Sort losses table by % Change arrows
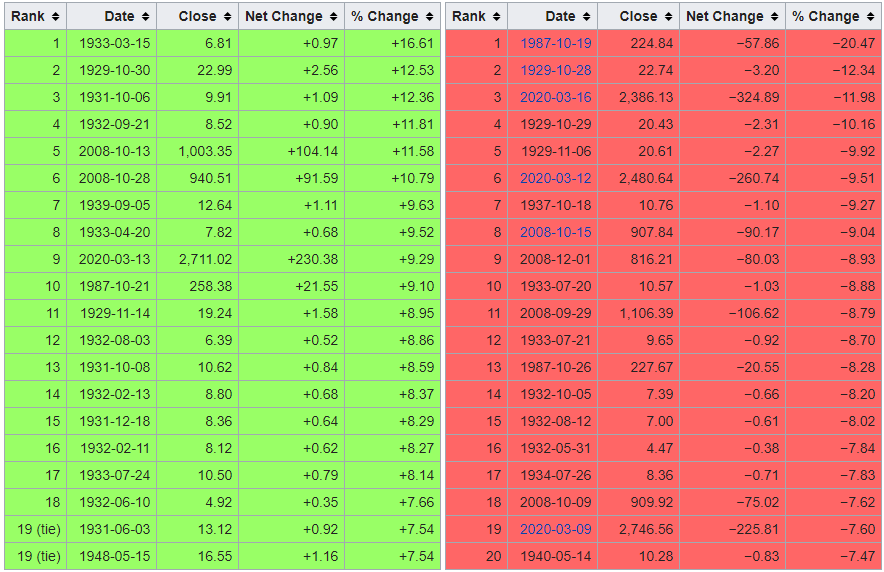Viewport: 884px width, 572px height. (870, 17)
